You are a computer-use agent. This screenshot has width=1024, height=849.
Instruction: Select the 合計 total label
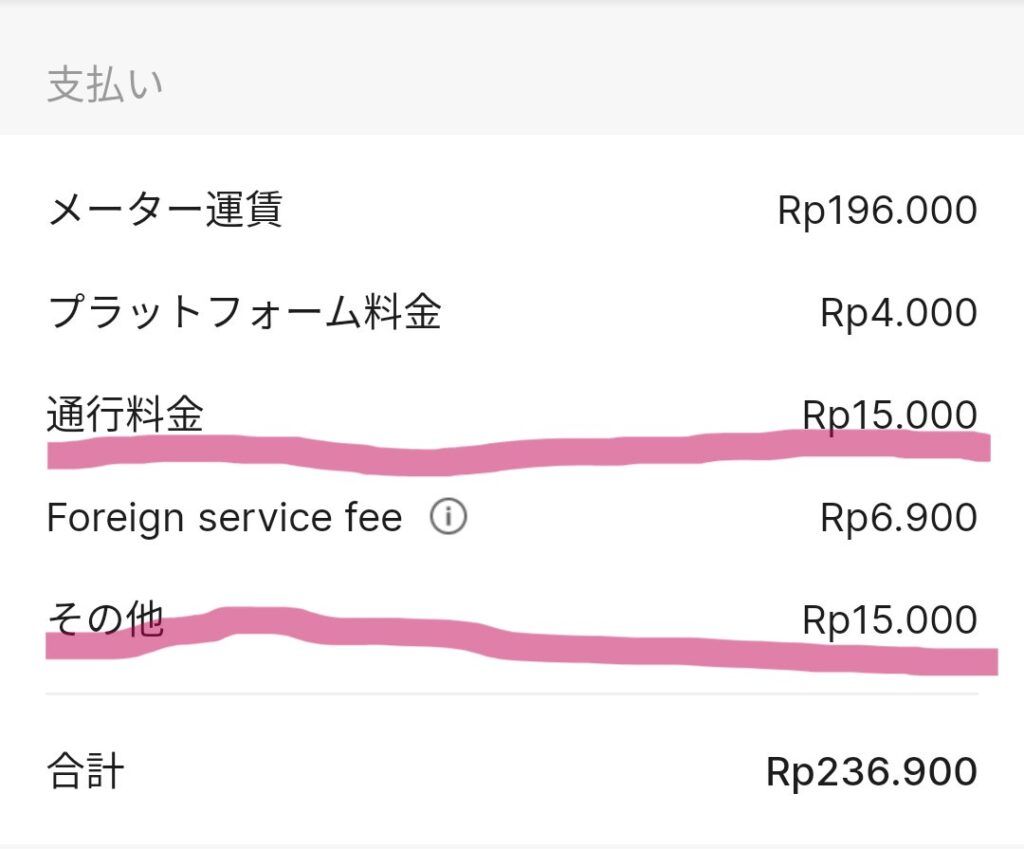86,772
